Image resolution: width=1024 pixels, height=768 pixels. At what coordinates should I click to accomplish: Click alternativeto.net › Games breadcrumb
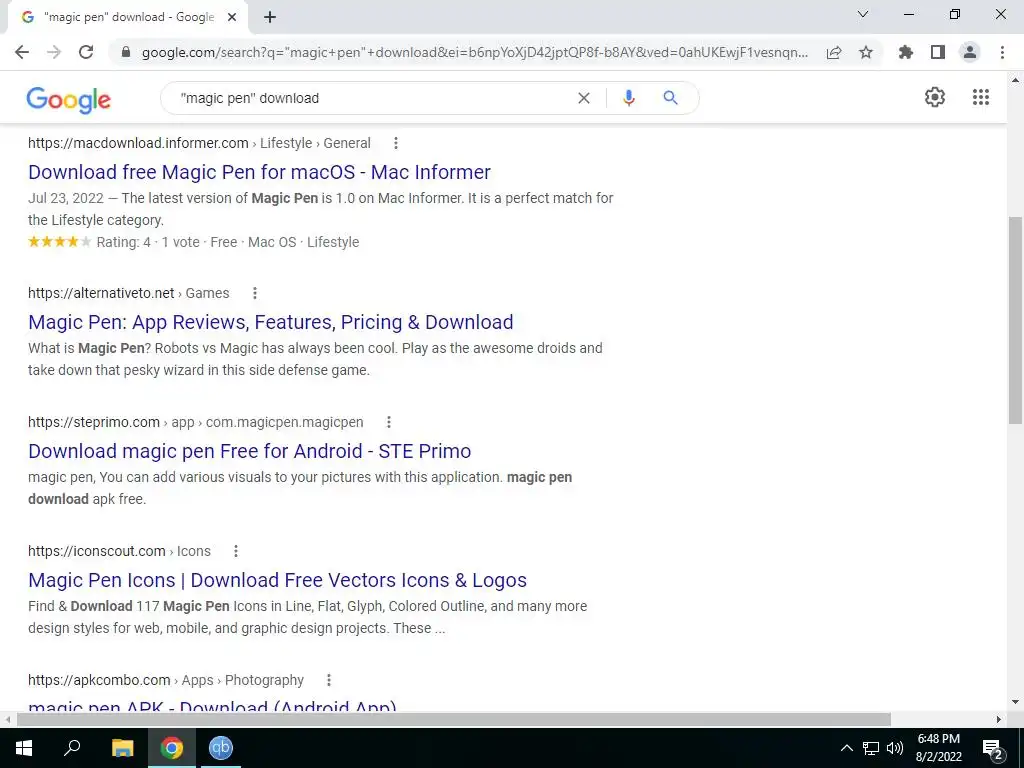129,293
